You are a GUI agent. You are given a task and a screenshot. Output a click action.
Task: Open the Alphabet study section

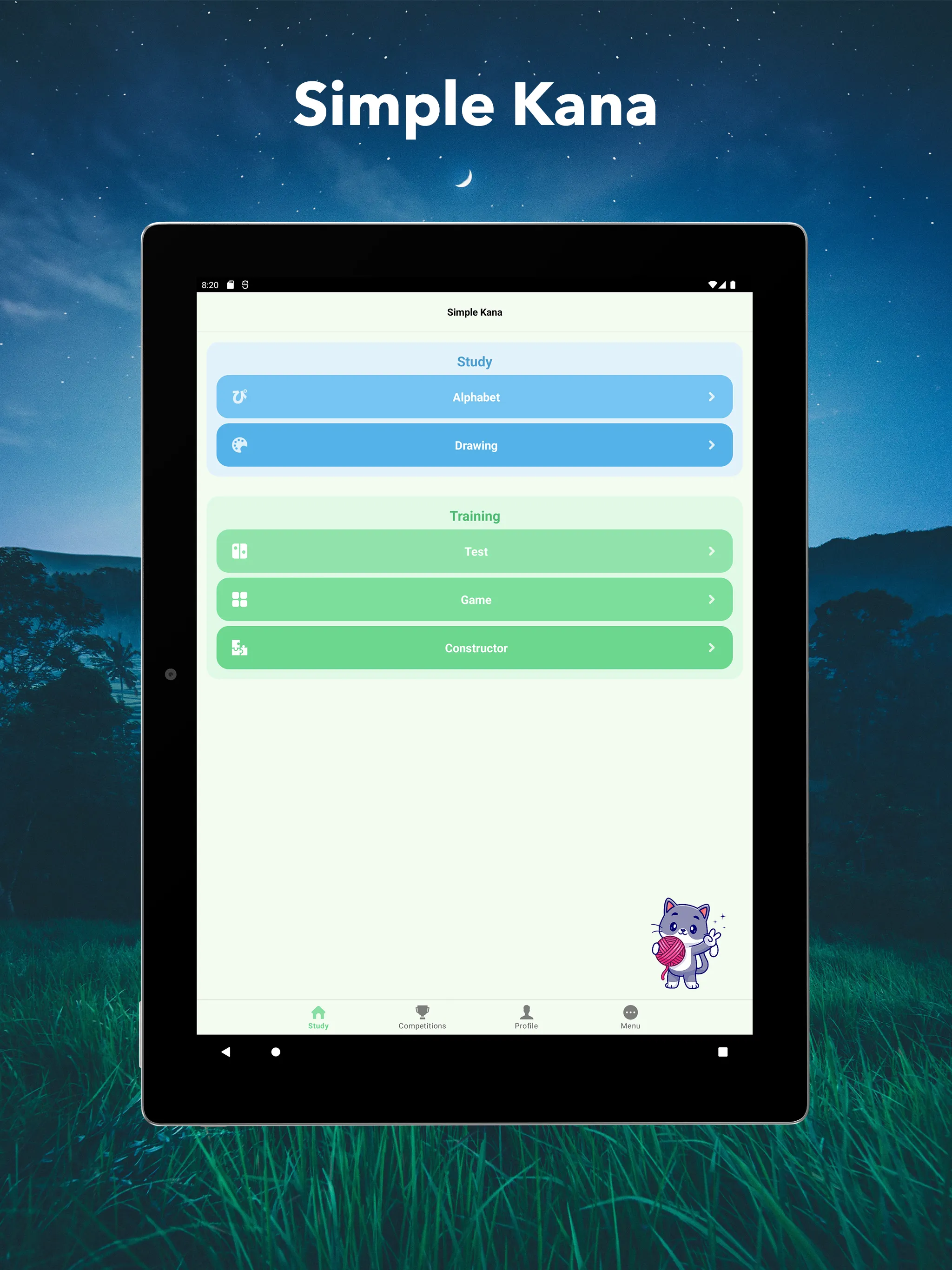pos(476,395)
